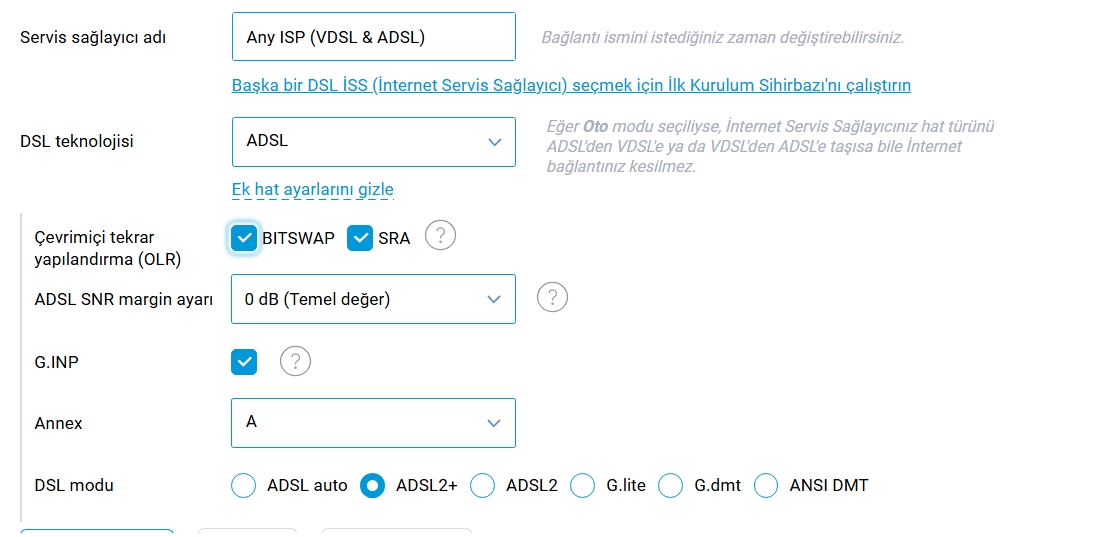1103x537 pixels.
Task: Disable the SRA checkbox
Action: (x=359, y=238)
